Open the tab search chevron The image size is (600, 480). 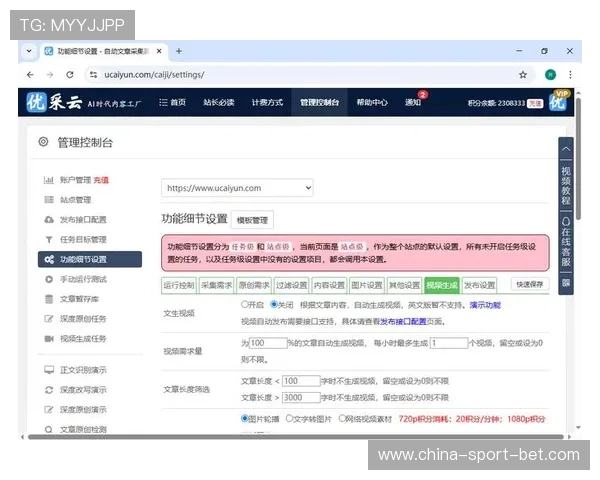[x=29, y=51]
